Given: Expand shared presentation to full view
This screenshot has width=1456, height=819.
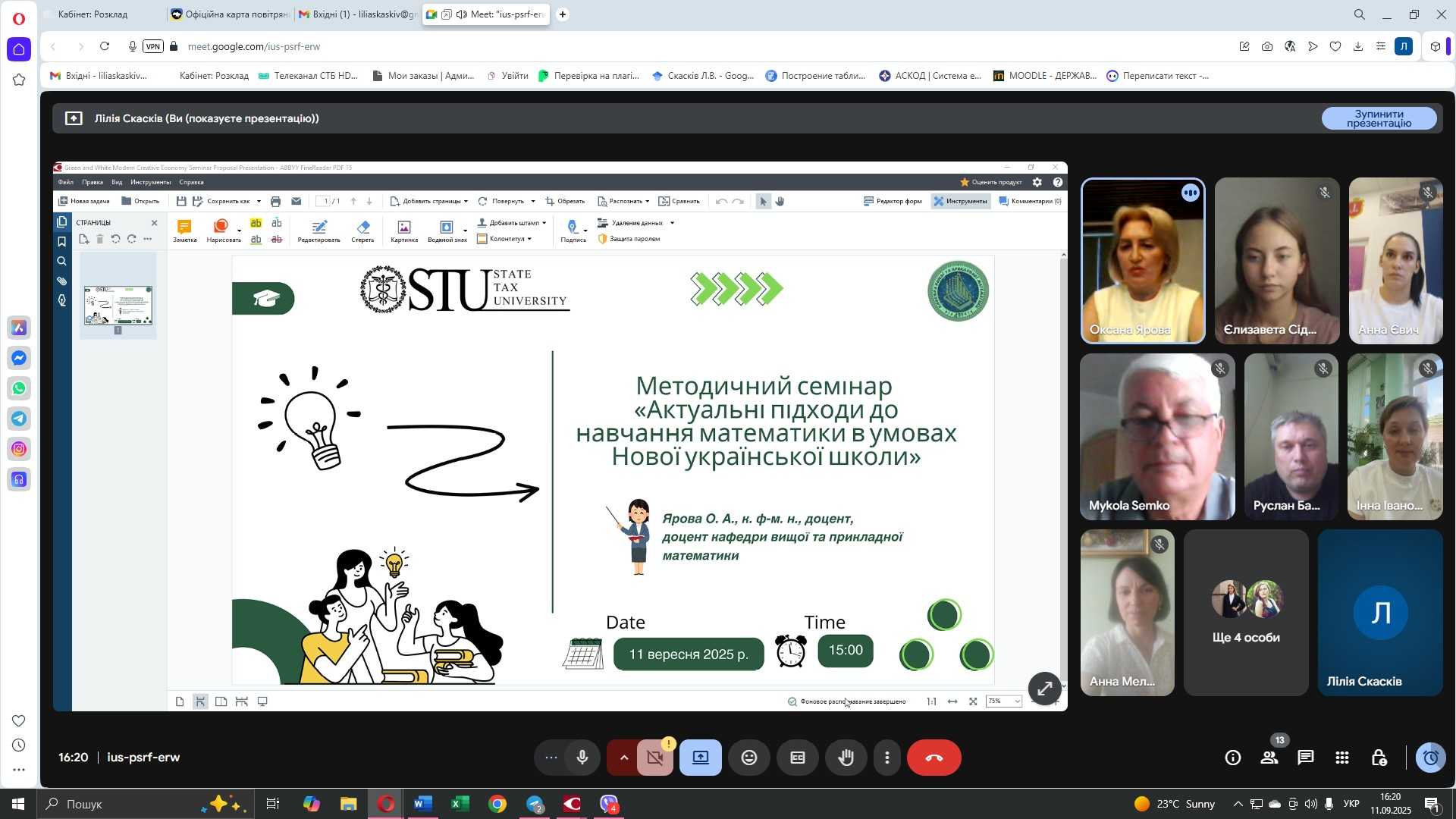Looking at the screenshot, I should point(1044,689).
